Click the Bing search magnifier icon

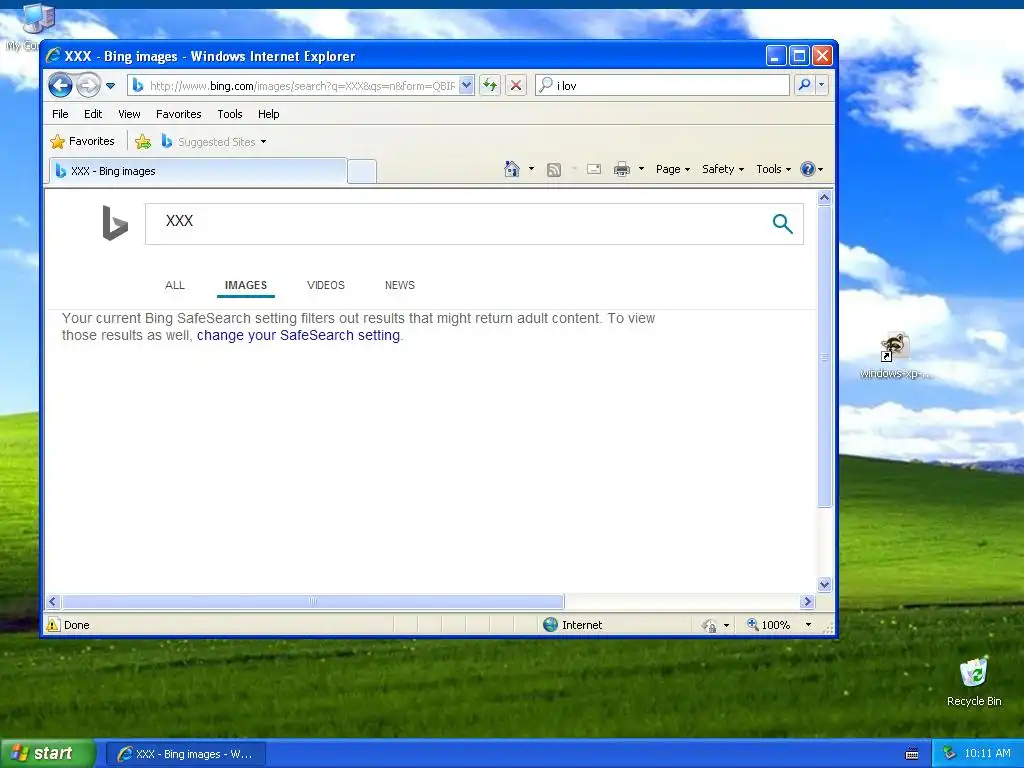tap(782, 223)
